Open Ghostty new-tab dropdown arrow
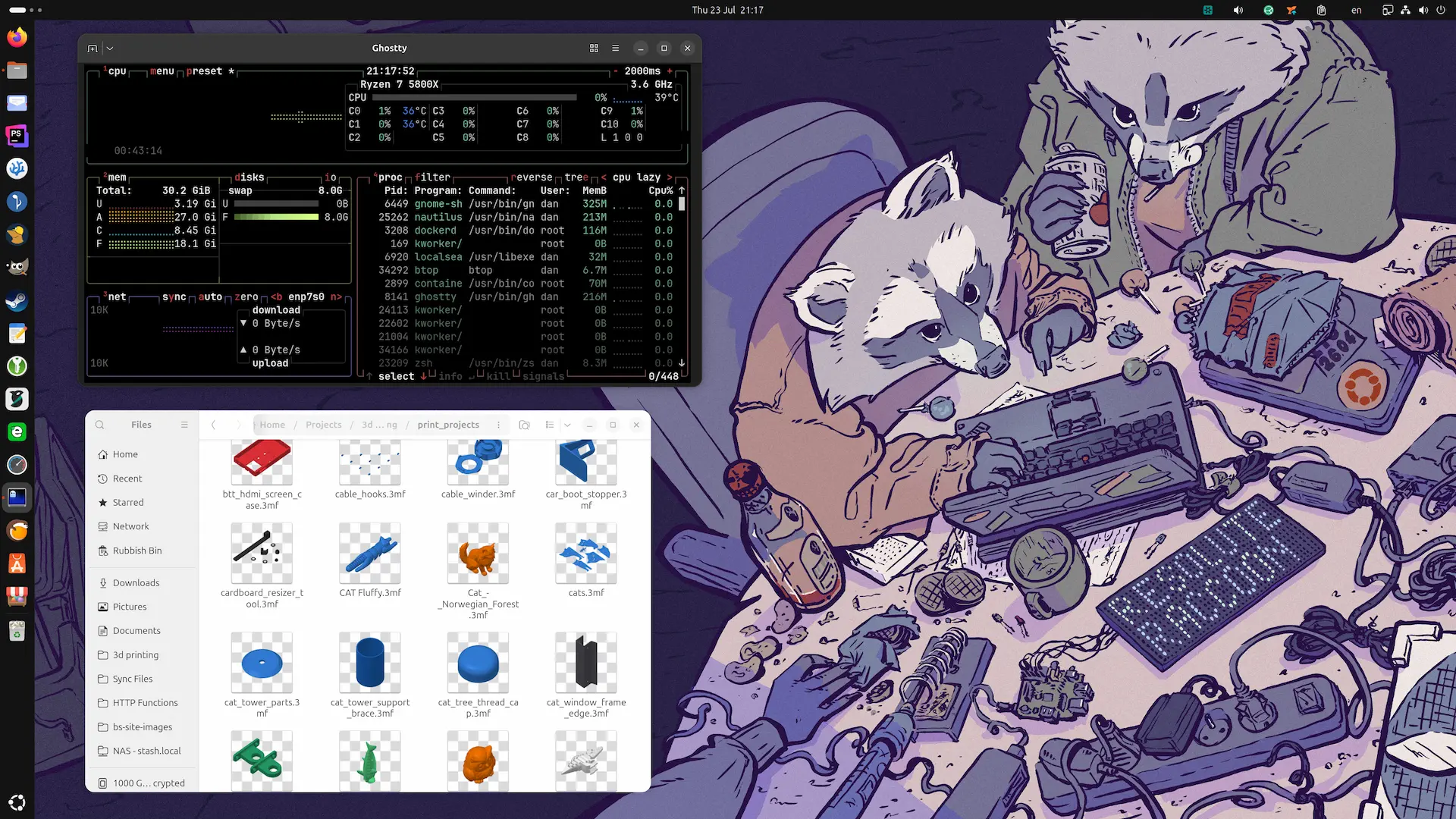The height and width of the screenshot is (819, 1456). click(x=110, y=49)
